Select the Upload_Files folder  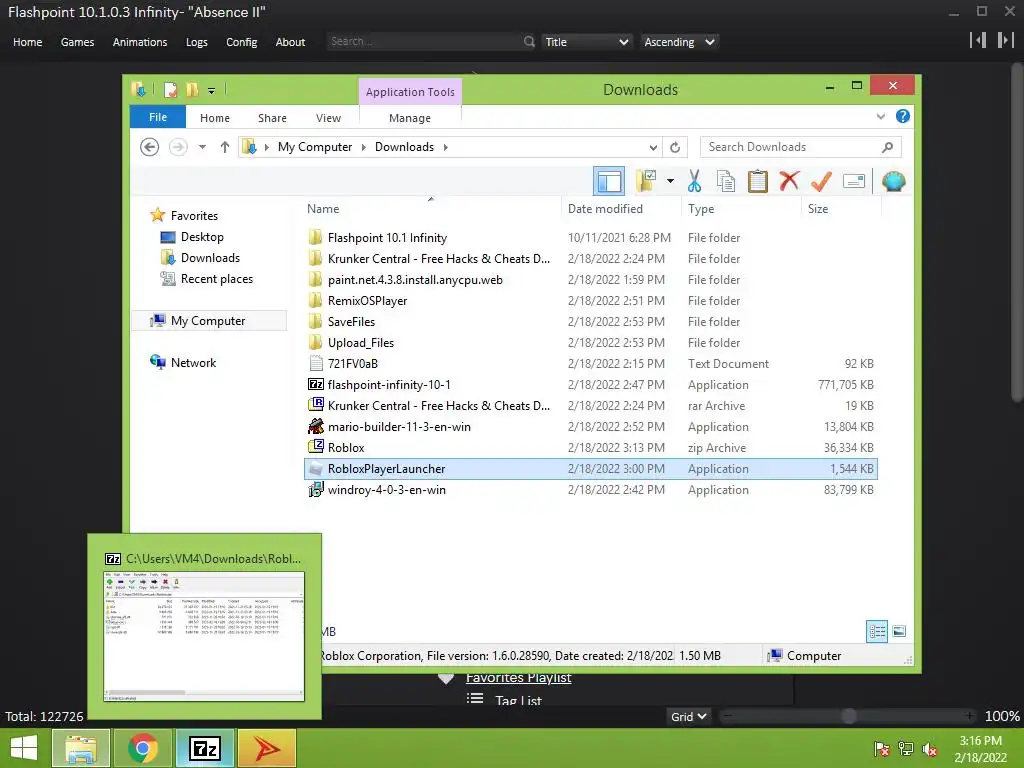tap(360, 342)
